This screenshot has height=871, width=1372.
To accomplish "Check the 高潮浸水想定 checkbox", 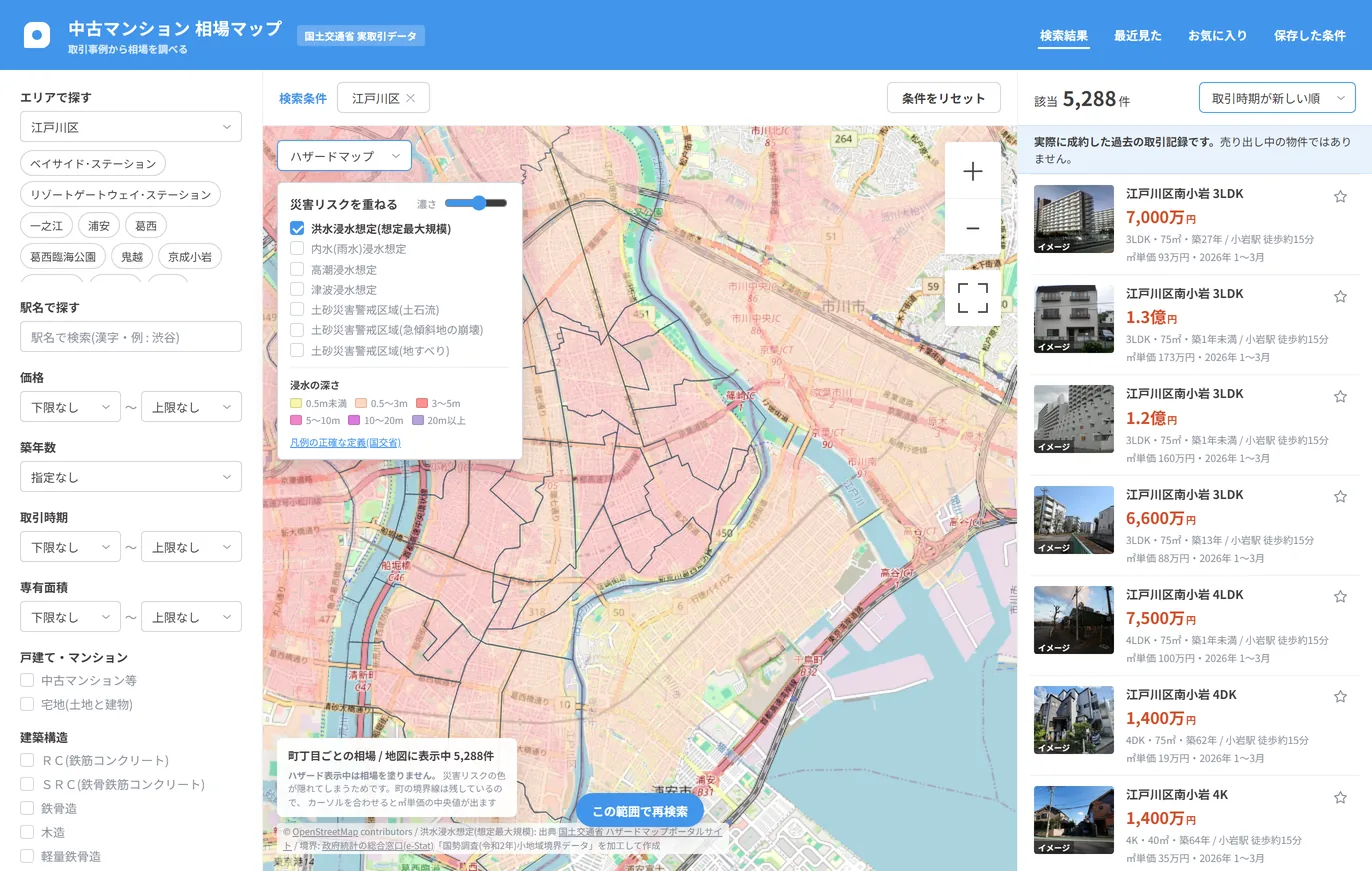I will click(297, 269).
